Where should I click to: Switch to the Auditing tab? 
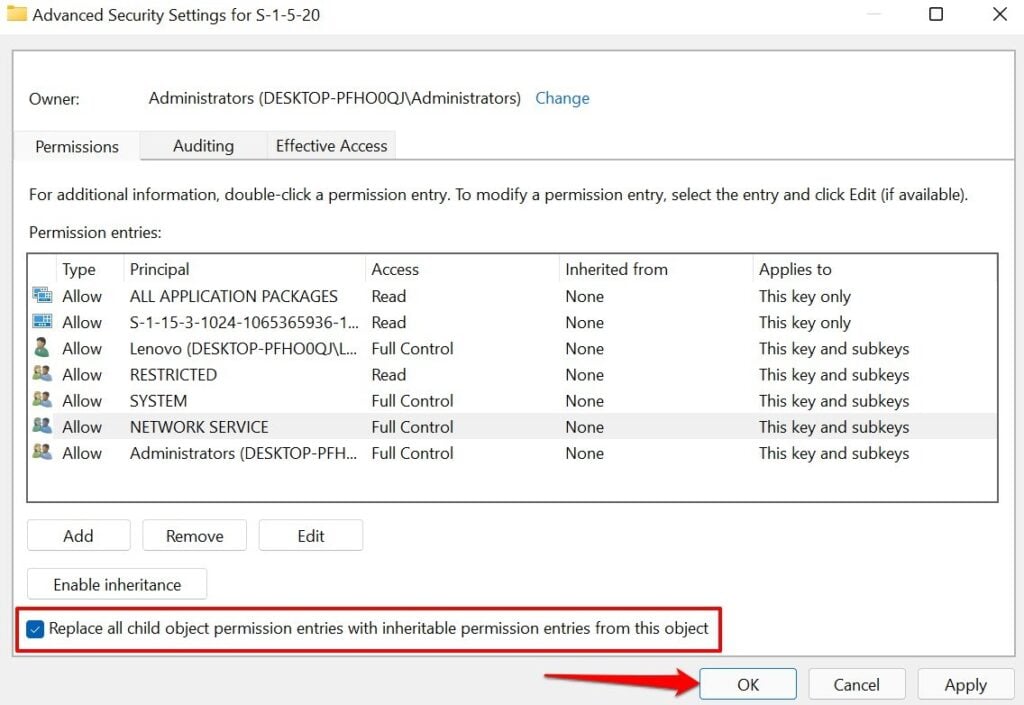pos(203,146)
